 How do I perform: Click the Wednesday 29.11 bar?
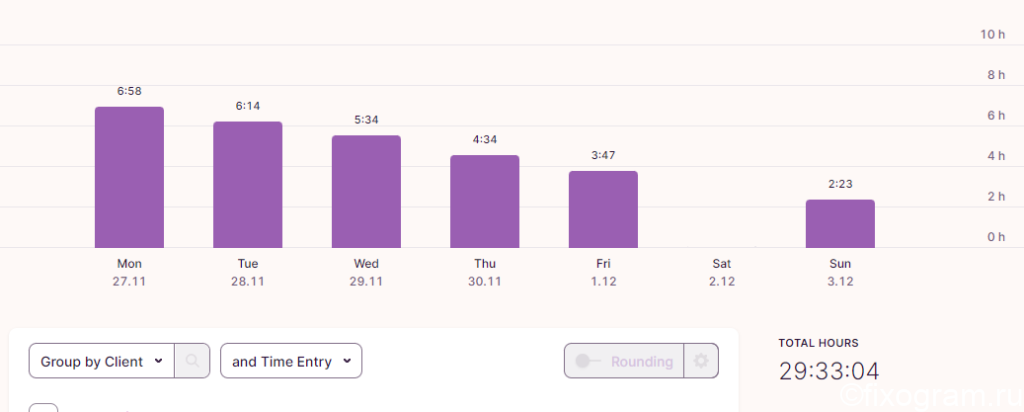366,191
